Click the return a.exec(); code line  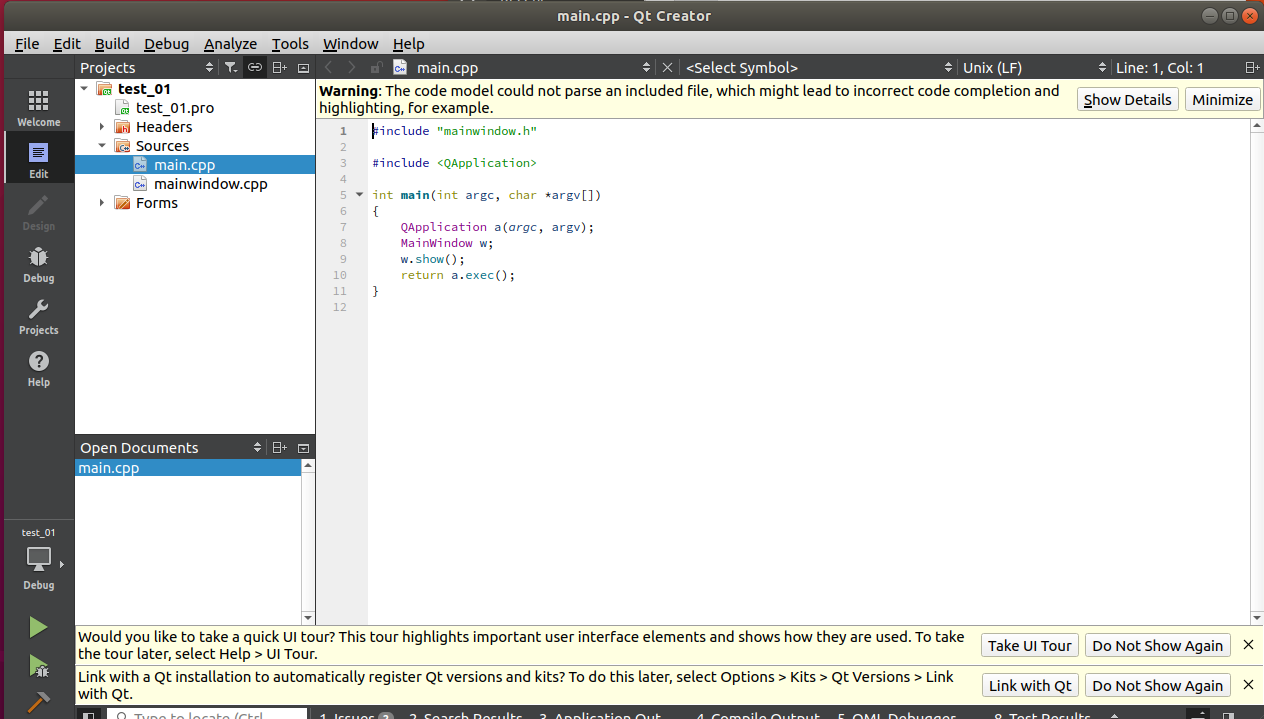[x=458, y=275]
